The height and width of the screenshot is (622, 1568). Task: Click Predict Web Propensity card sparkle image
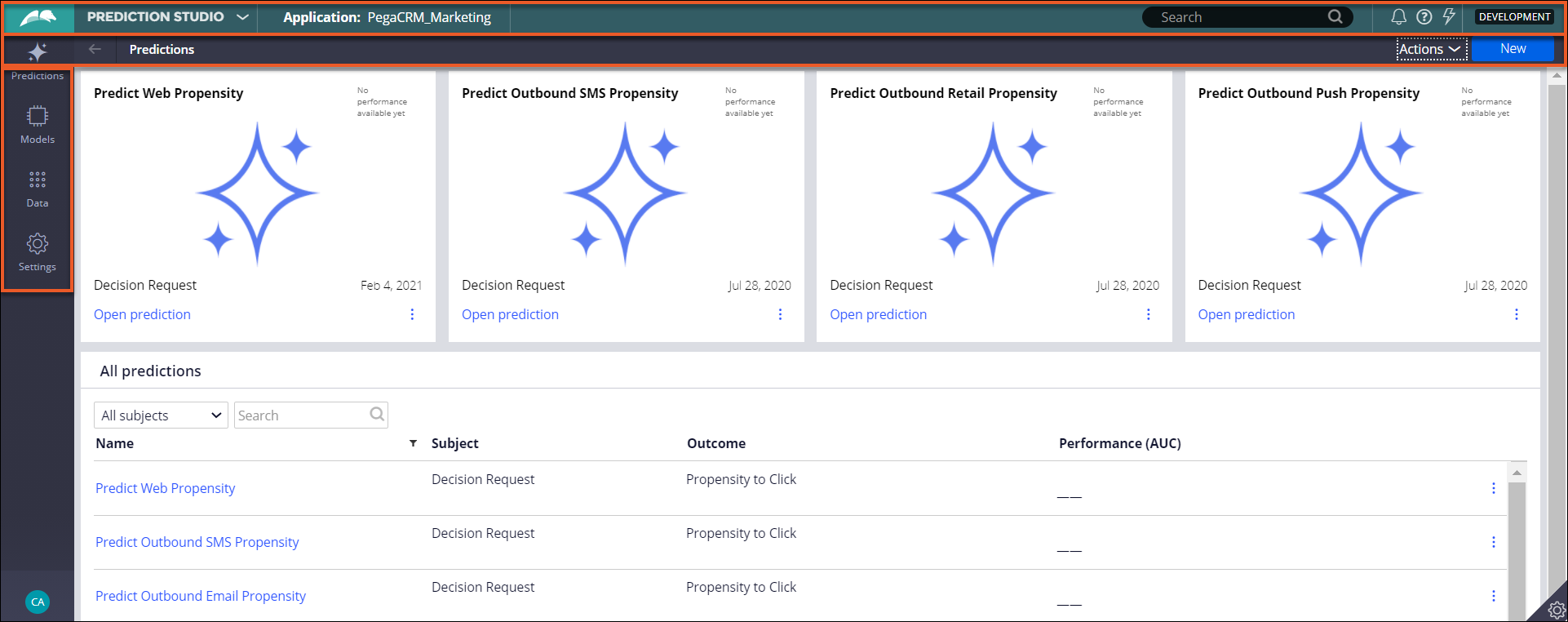257,193
